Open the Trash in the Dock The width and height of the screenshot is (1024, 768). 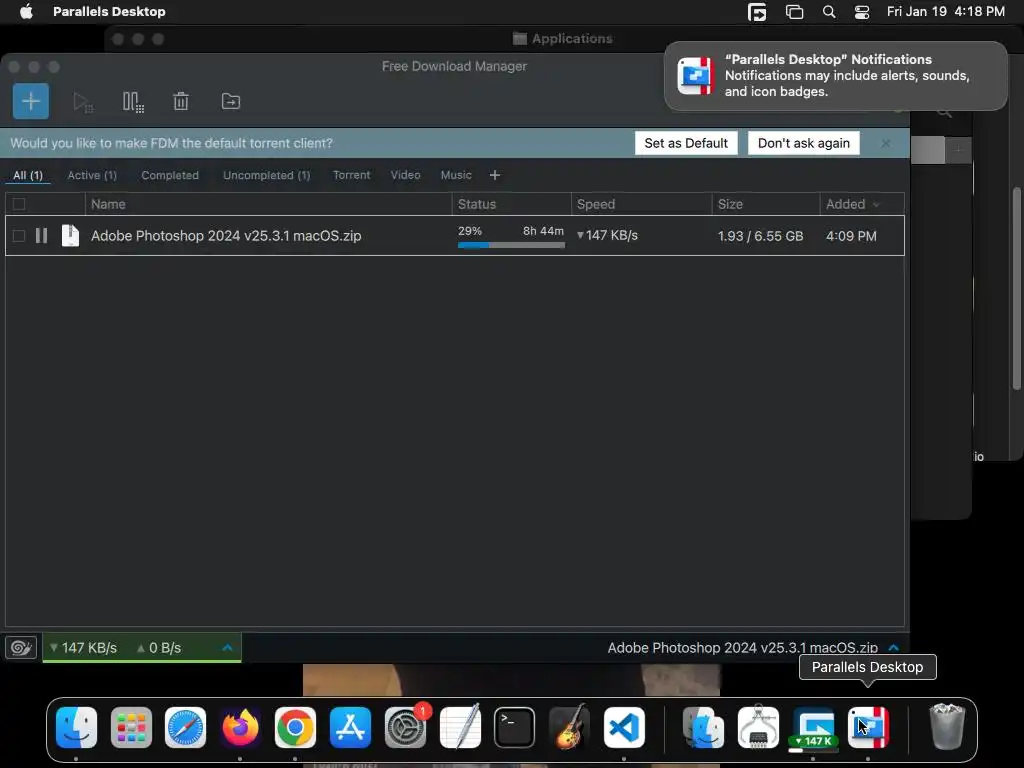click(947, 726)
